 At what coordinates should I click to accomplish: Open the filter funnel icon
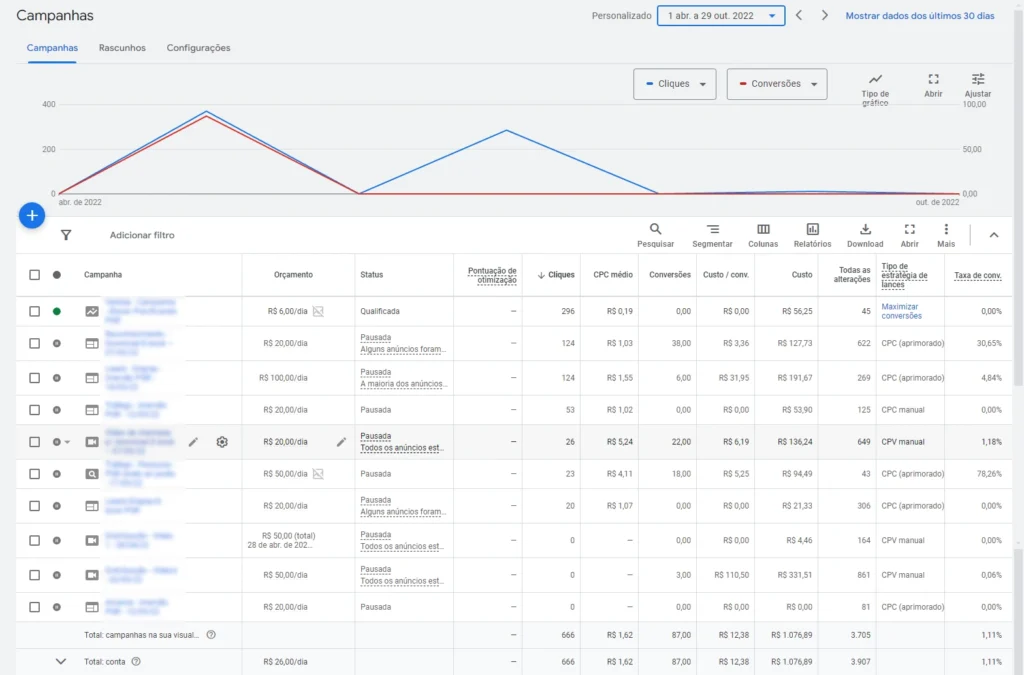tap(66, 235)
